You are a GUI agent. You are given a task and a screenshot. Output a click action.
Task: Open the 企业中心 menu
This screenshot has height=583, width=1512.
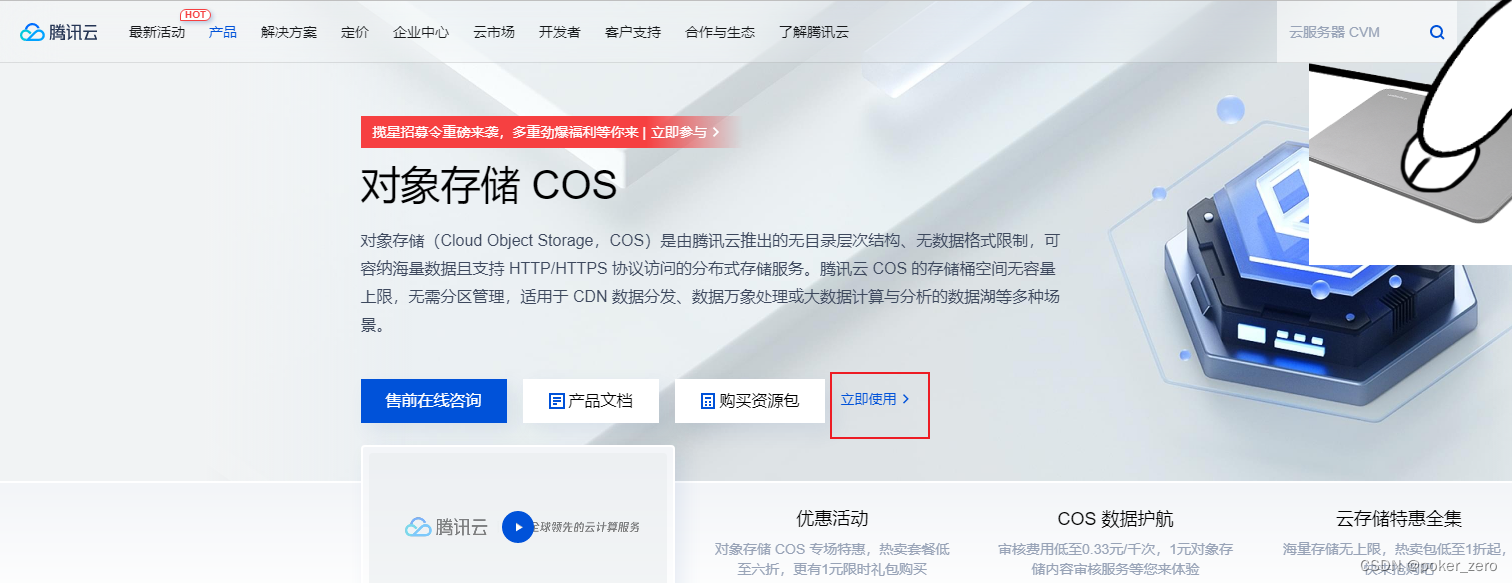[421, 32]
